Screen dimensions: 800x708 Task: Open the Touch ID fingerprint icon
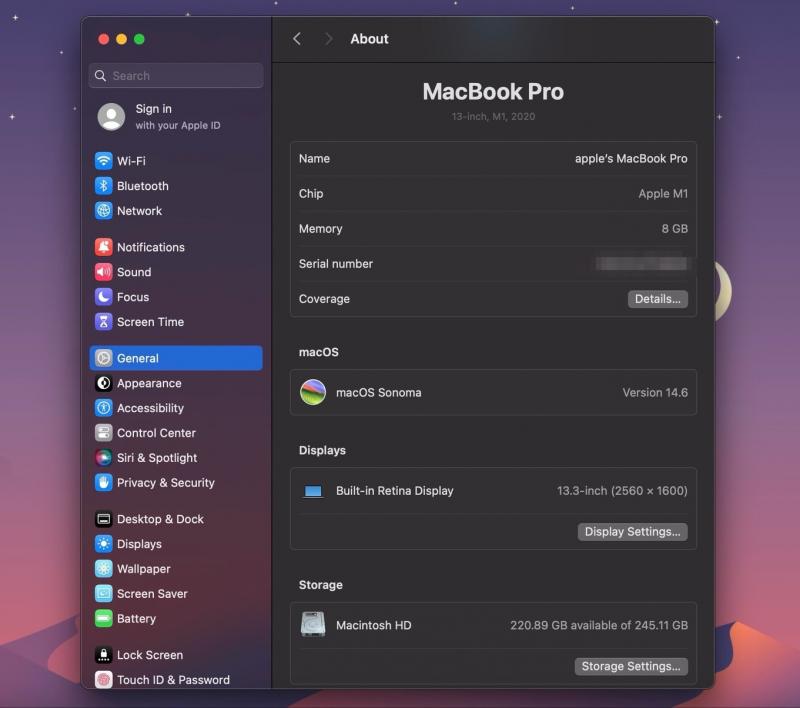104,679
